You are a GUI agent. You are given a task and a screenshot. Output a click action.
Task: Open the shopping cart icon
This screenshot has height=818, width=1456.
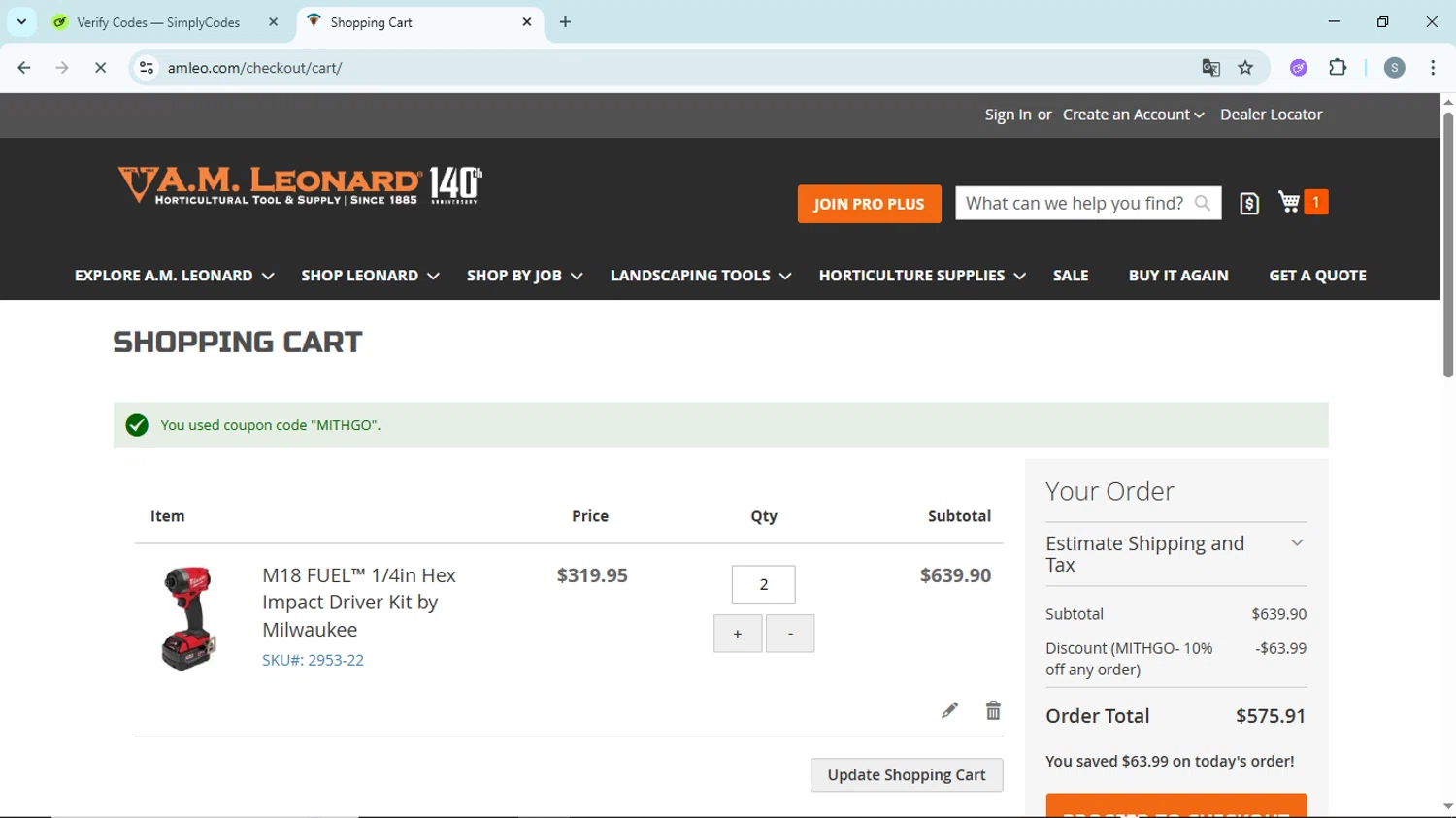point(1289,202)
